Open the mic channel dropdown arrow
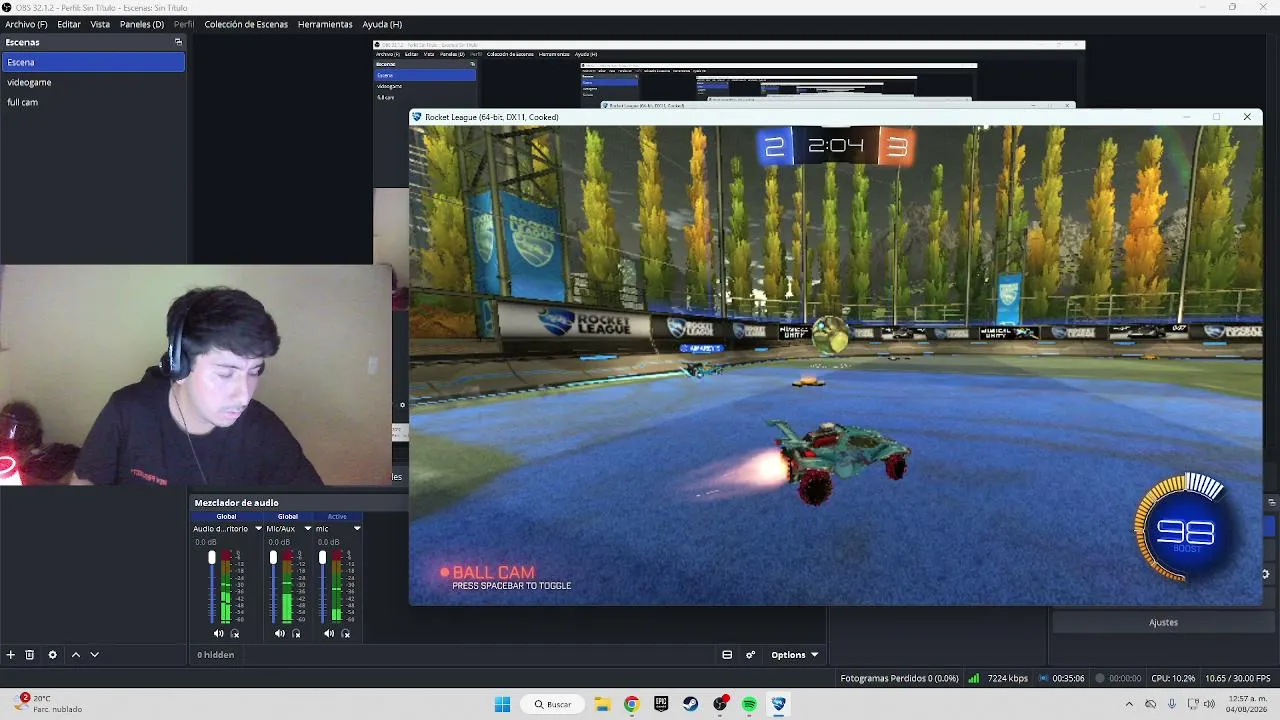The width and height of the screenshot is (1280, 720). tap(357, 529)
